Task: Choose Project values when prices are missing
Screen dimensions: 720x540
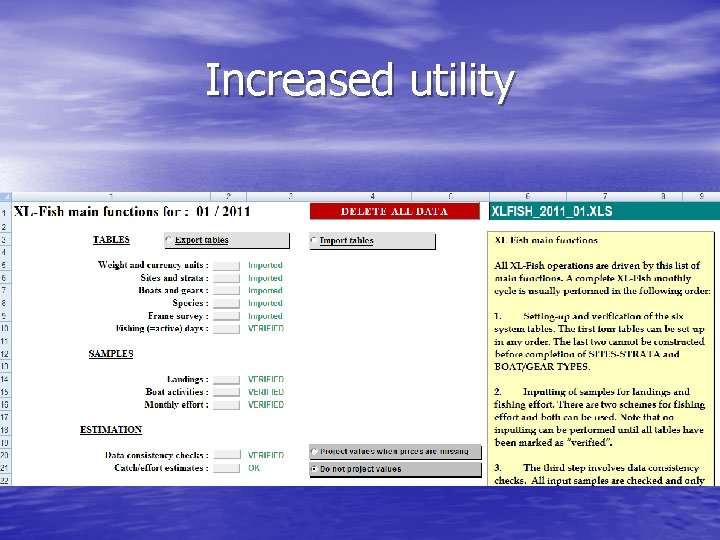Action: click(x=395, y=451)
